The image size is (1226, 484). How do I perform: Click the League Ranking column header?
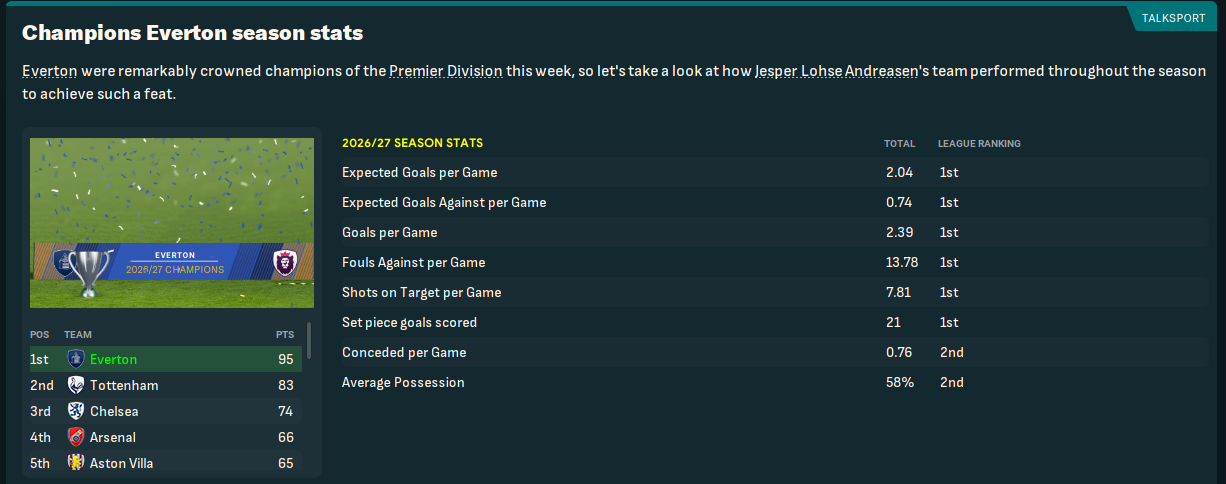(979, 144)
